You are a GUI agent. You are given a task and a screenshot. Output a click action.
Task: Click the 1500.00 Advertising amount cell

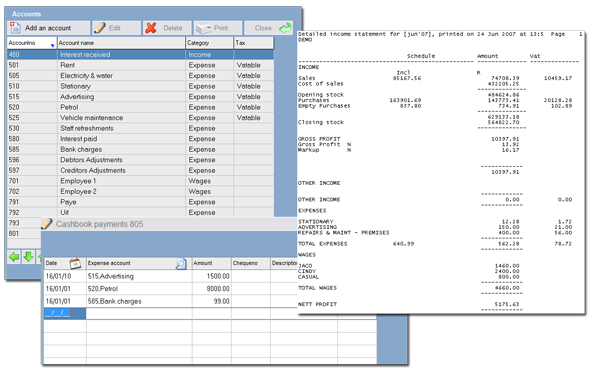point(212,276)
